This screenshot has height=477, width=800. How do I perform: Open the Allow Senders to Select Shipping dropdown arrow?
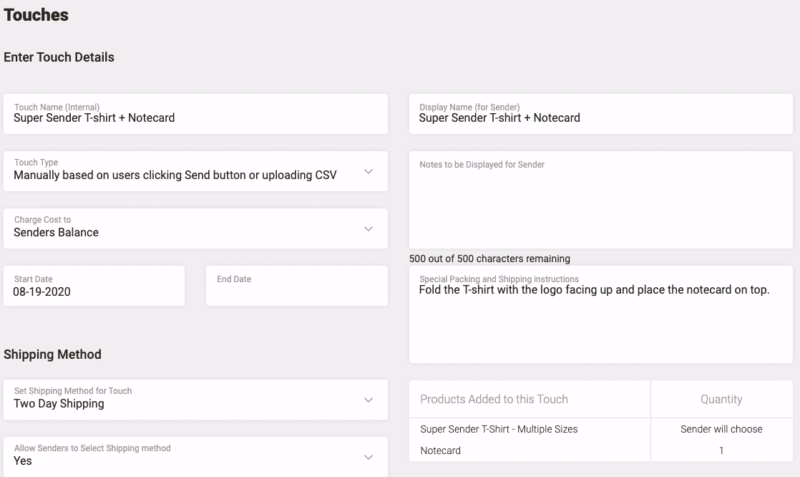[x=368, y=457]
